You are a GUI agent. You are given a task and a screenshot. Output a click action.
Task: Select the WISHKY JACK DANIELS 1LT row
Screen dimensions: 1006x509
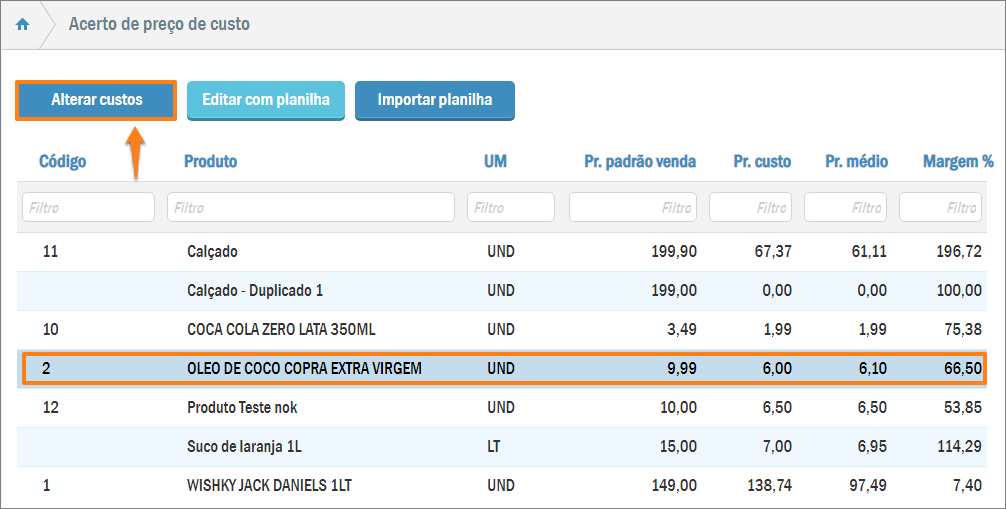tap(269, 486)
